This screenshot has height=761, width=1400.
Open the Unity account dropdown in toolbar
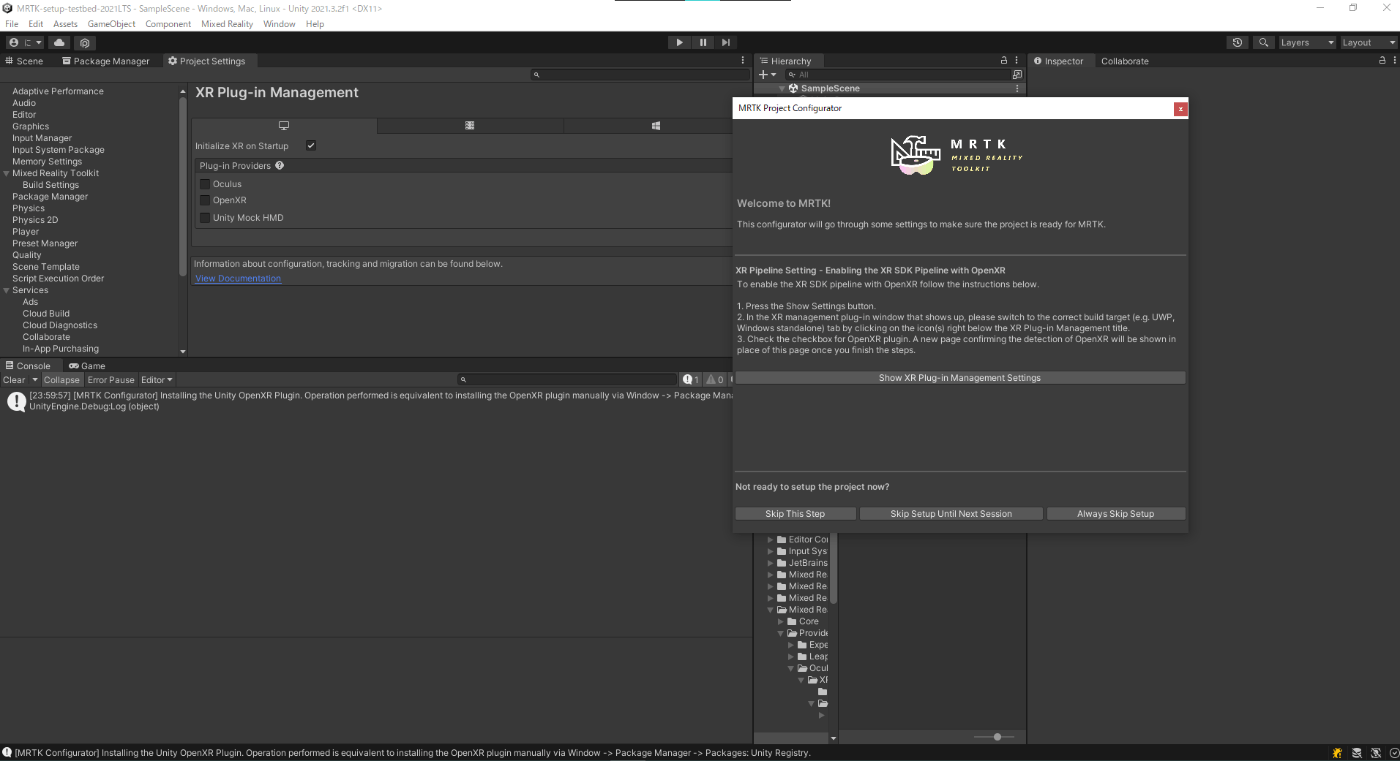pyautogui.click(x=25, y=42)
